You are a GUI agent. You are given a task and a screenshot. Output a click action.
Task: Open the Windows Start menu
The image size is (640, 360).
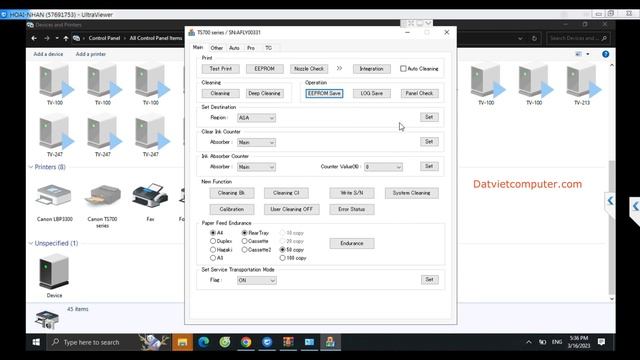click(x=36, y=342)
